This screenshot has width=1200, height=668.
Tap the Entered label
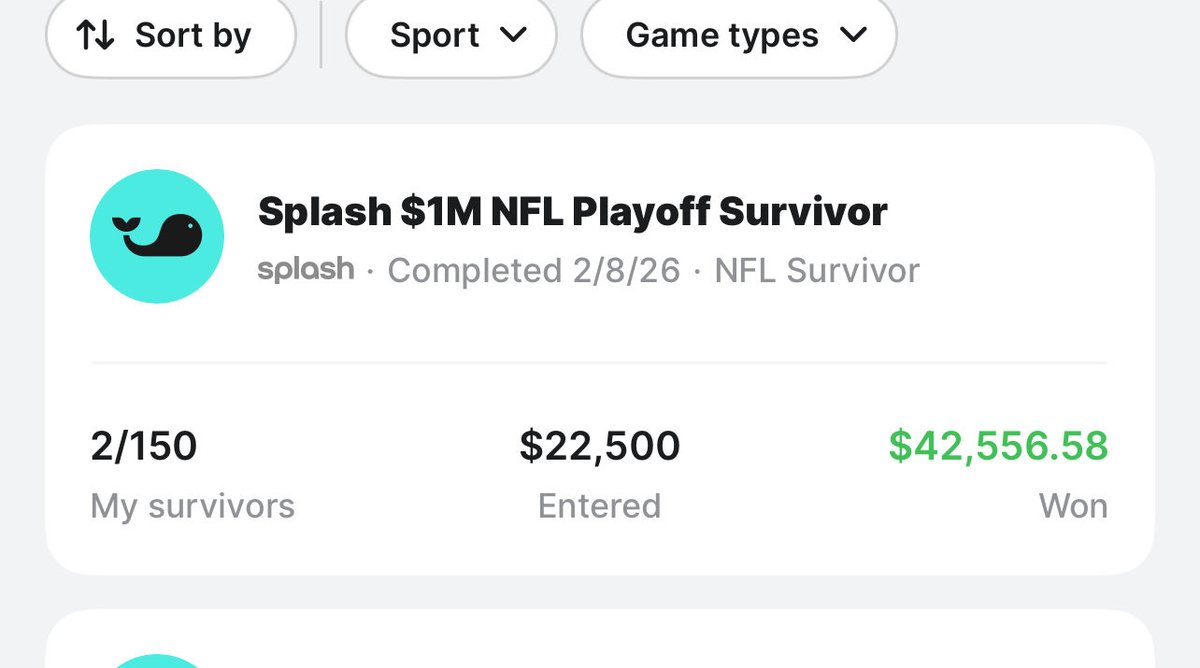(x=599, y=506)
